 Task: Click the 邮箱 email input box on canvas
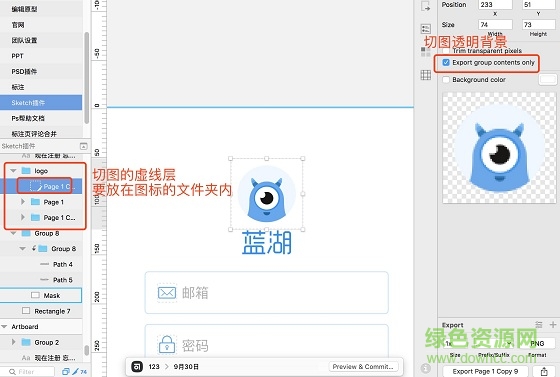coord(266,293)
